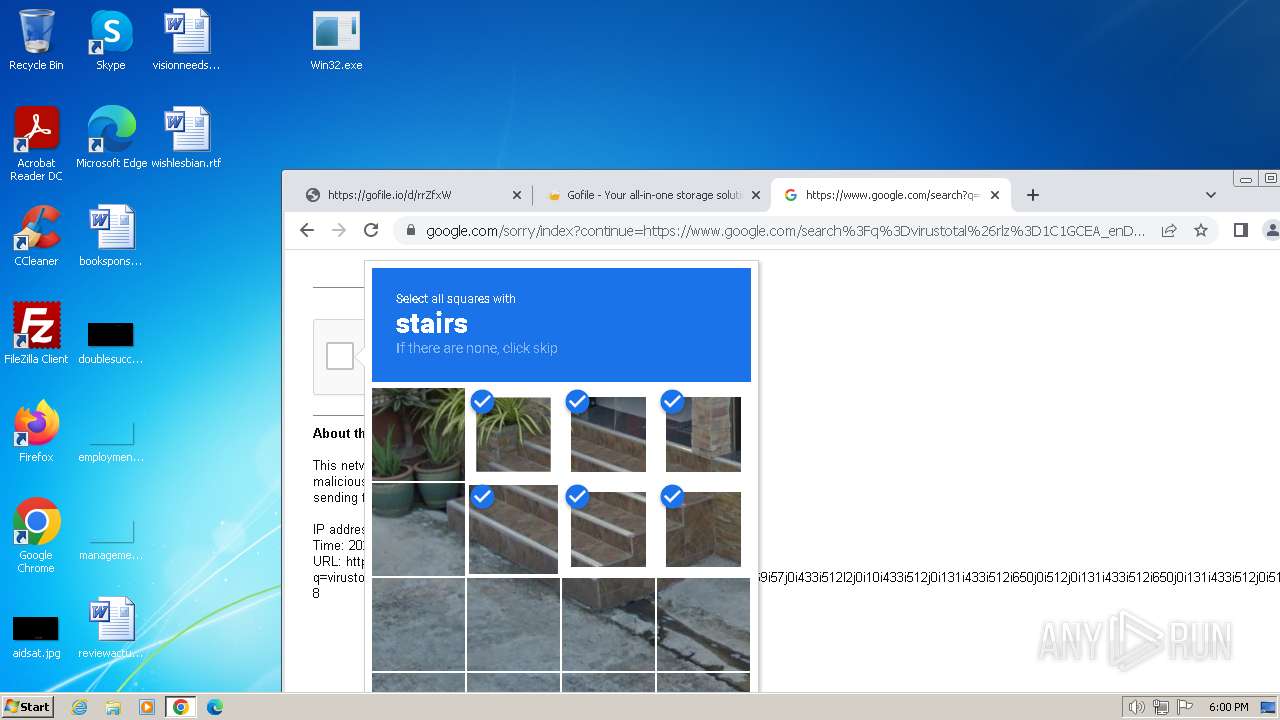Open File Explorer from the taskbar
1280x720 pixels.
113,707
